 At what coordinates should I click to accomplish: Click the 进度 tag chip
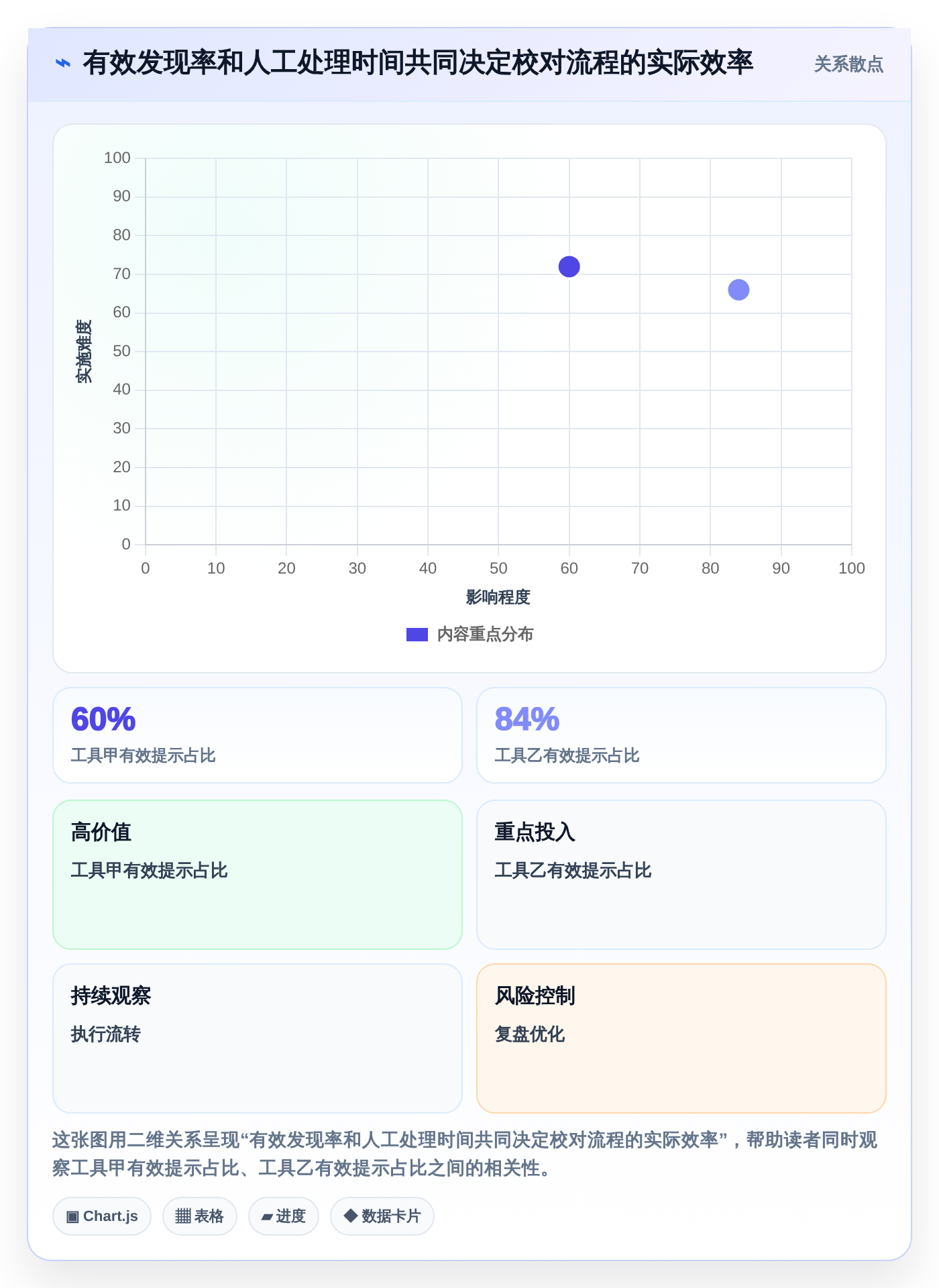pyautogui.click(x=284, y=1216)
